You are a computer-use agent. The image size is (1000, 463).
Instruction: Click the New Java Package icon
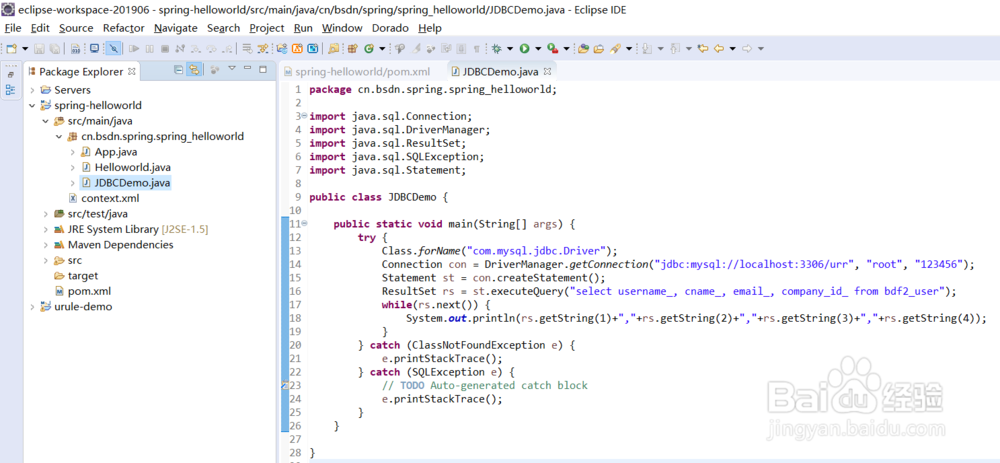click(x=351, y=48)
